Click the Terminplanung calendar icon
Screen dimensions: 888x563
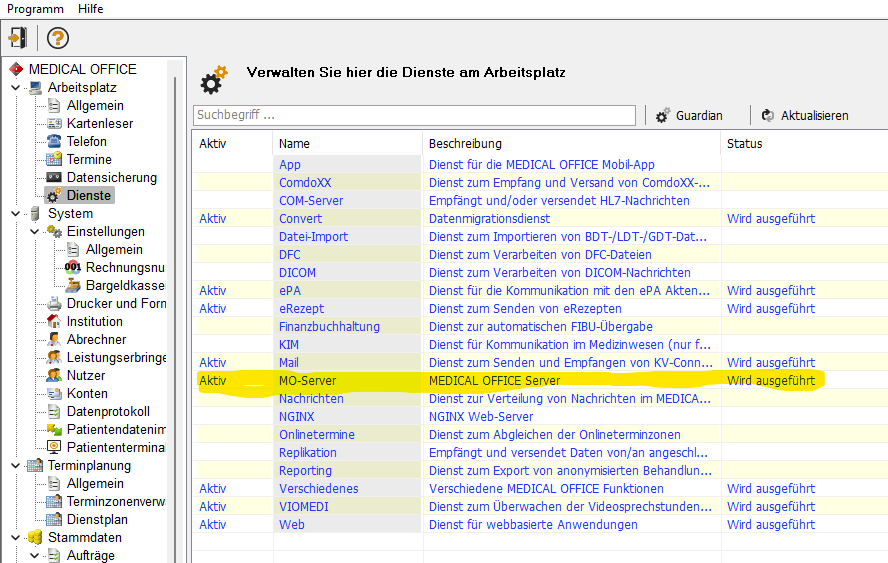click(35, 466)
